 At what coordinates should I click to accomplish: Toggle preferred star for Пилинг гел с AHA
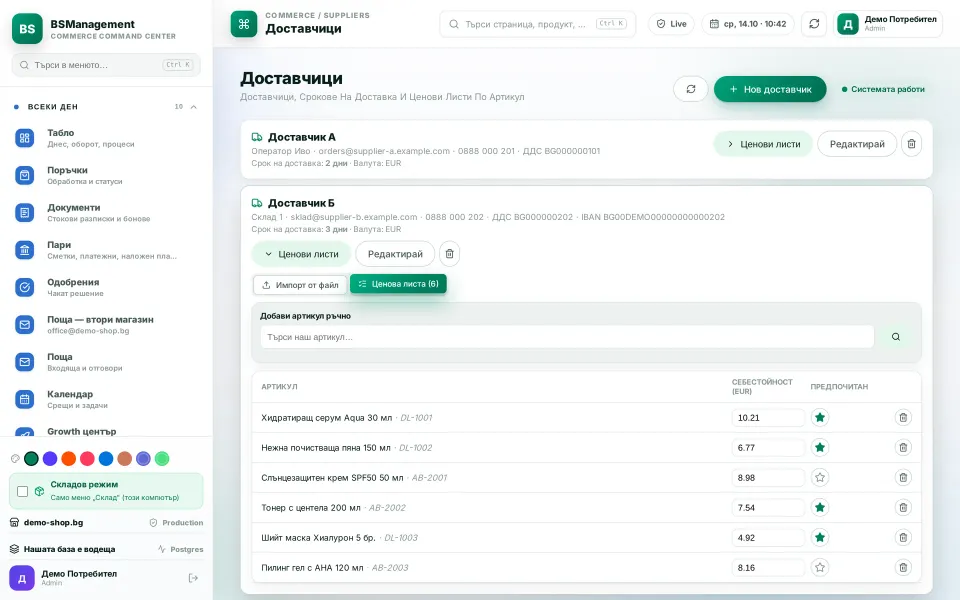click(x=820, y=568)
